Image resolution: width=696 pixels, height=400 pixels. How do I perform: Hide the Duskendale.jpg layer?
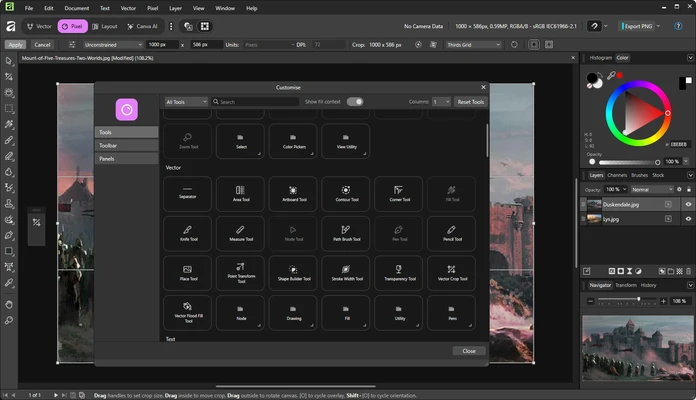[688, 204]
